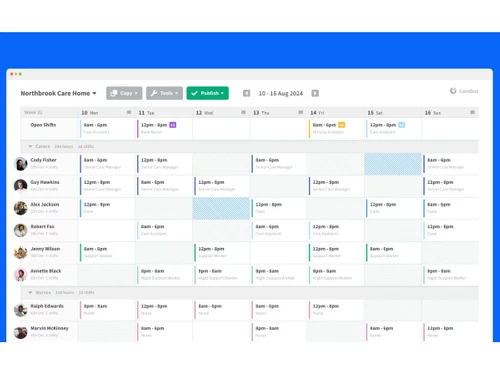Click the Ralph Edwards name label
The width and height of the screenshot is (500, 375).
click(x=47, y=306)
